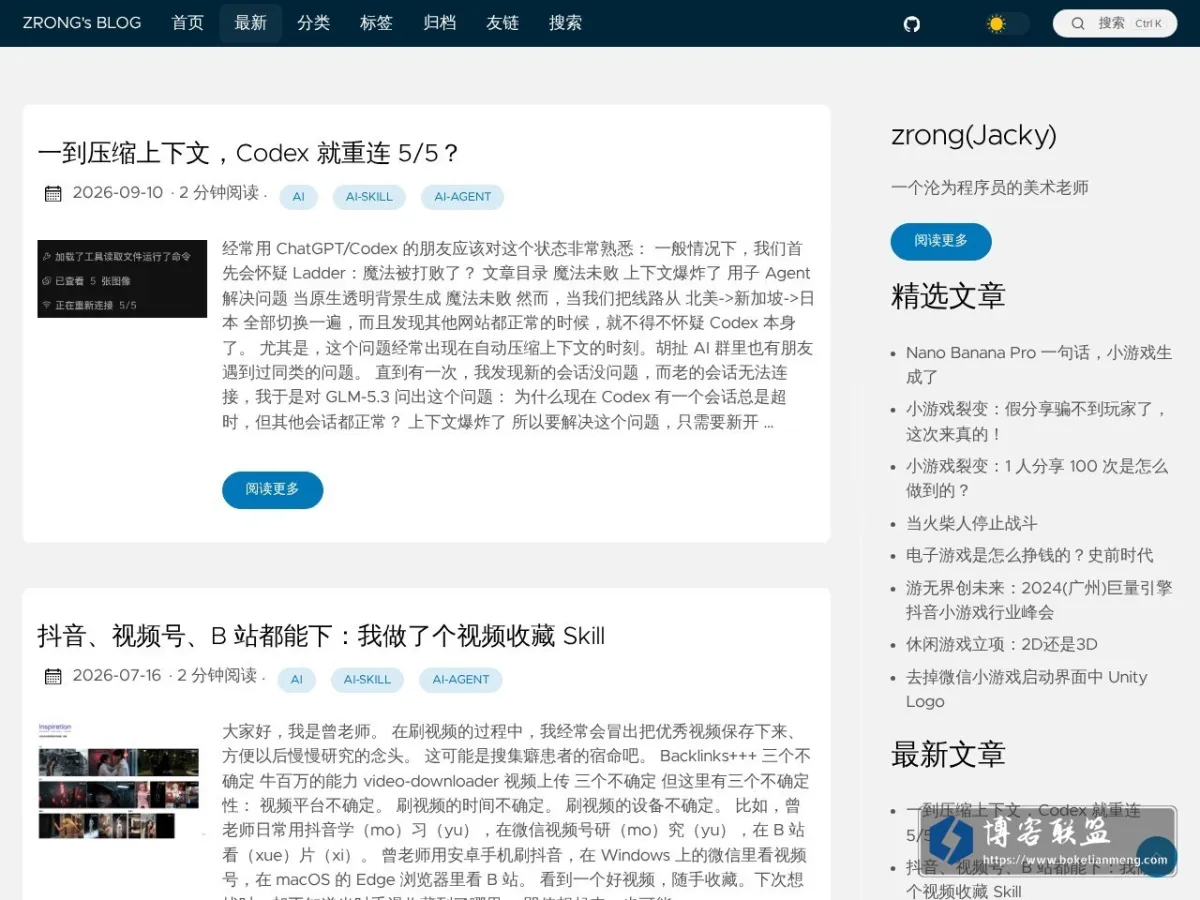Click AI tag on video Skill article
Screen dimensions: 1200x900
[x=296, y=680]
